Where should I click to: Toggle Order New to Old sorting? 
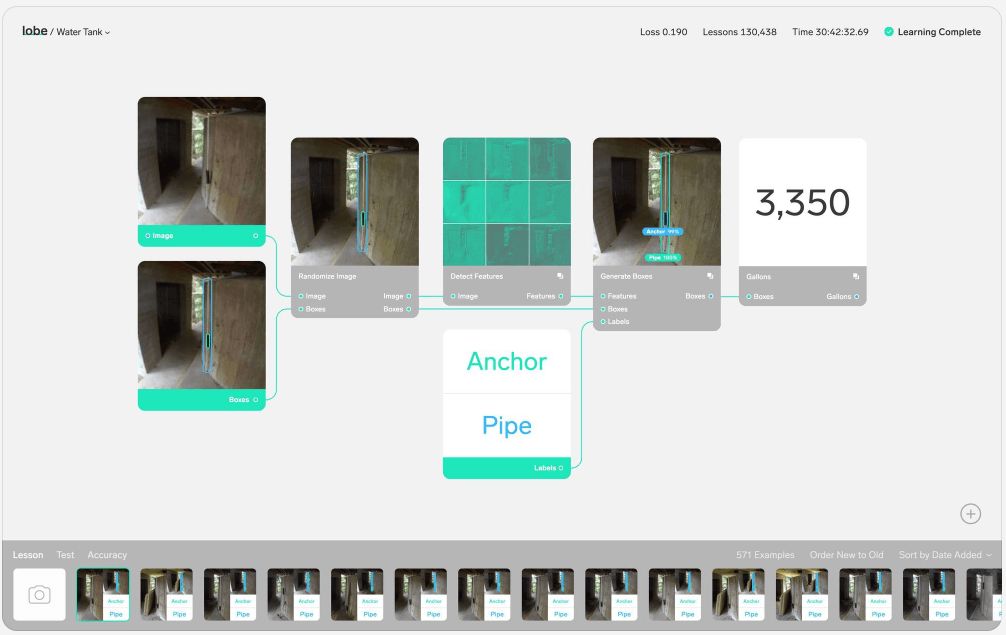pos(846,555)
